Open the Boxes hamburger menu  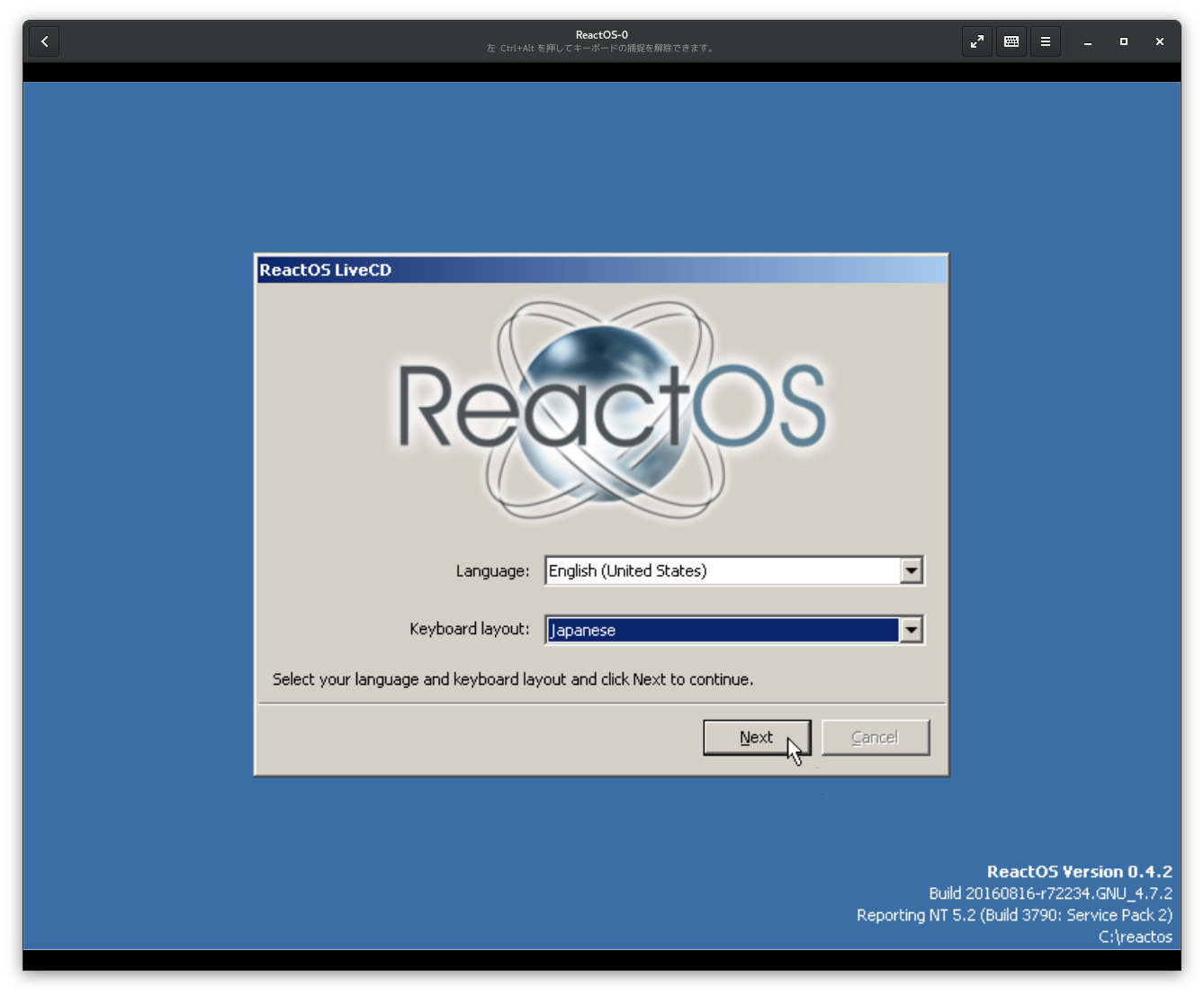click(1045, 40)
